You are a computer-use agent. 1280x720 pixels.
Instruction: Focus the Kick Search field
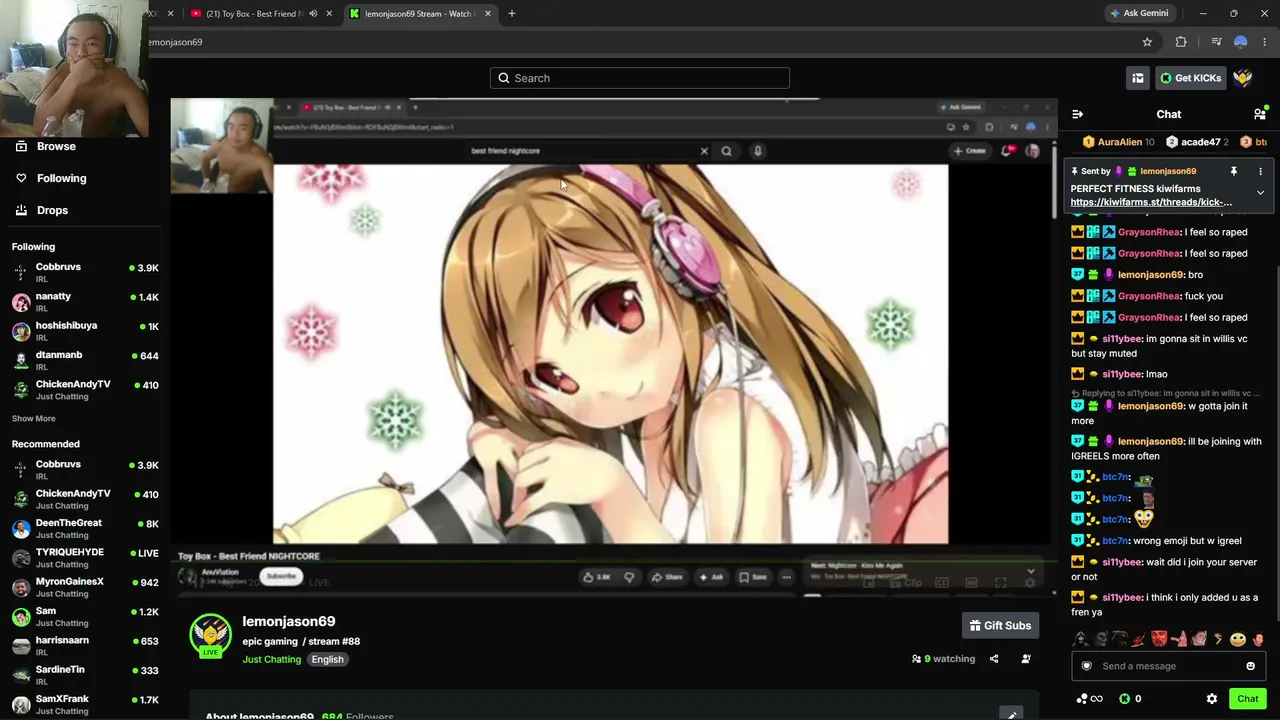coord(640,78)
